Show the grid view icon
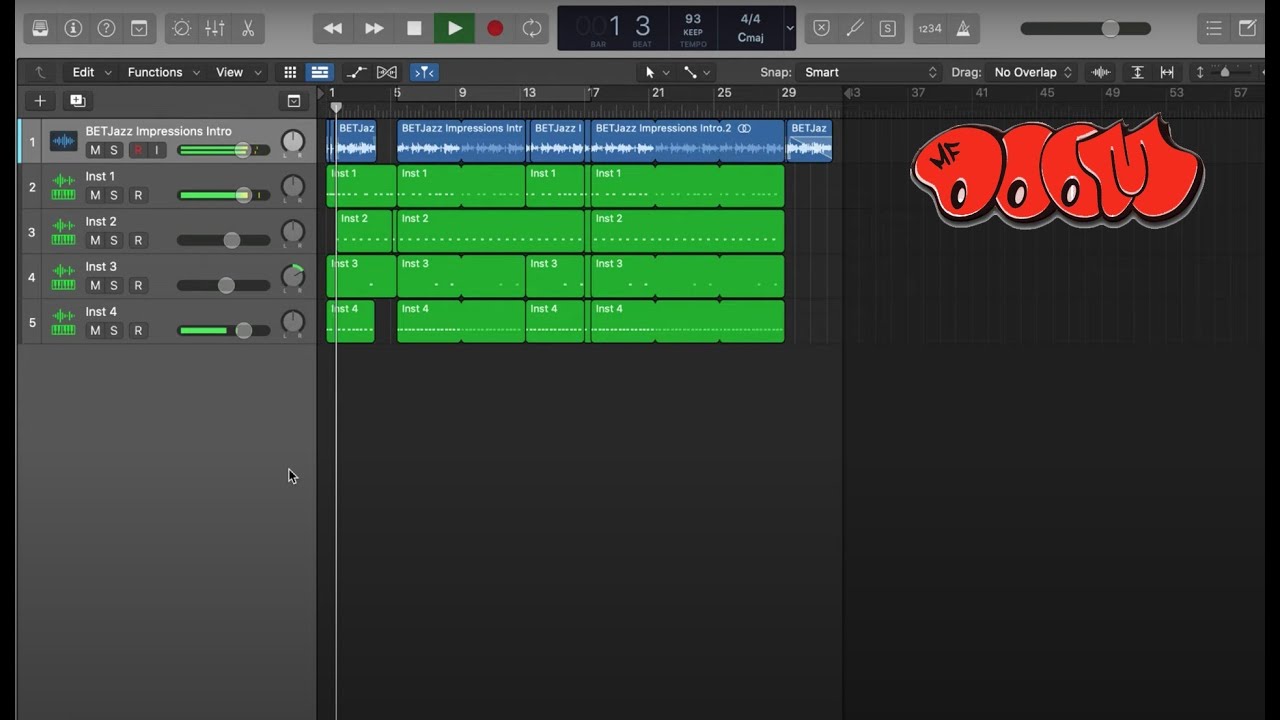The height and width of the screenshot is (720, 1280). pyautogui.click(x=290, y=72)
